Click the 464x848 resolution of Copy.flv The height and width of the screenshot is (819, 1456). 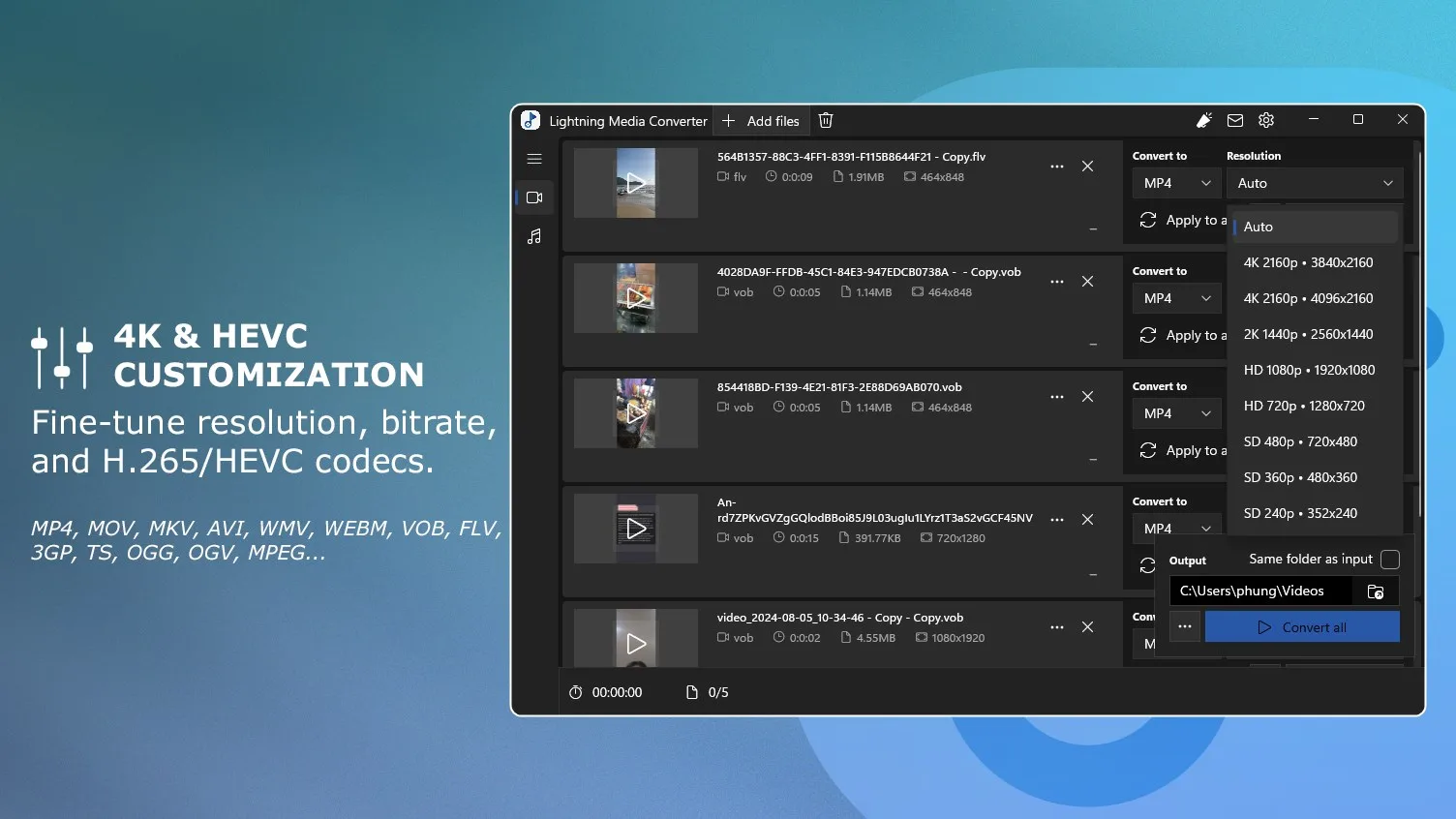[934, 177]
